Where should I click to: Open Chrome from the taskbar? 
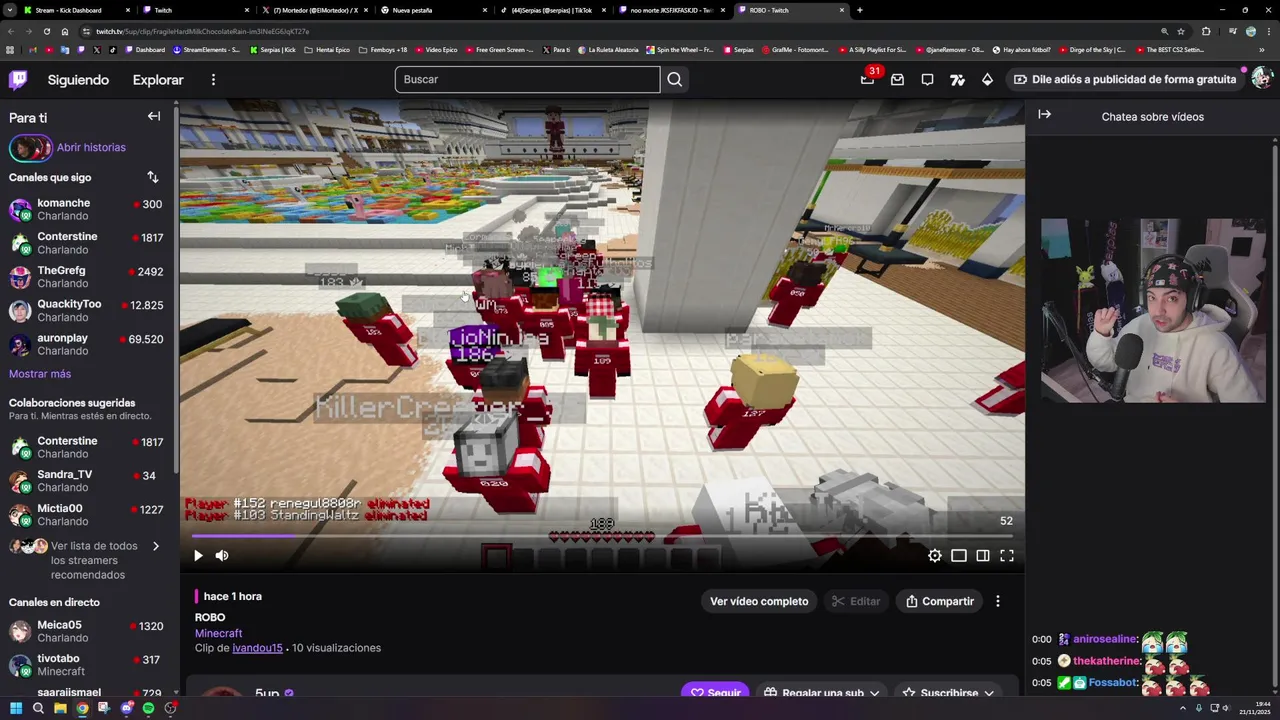(82, 708)
